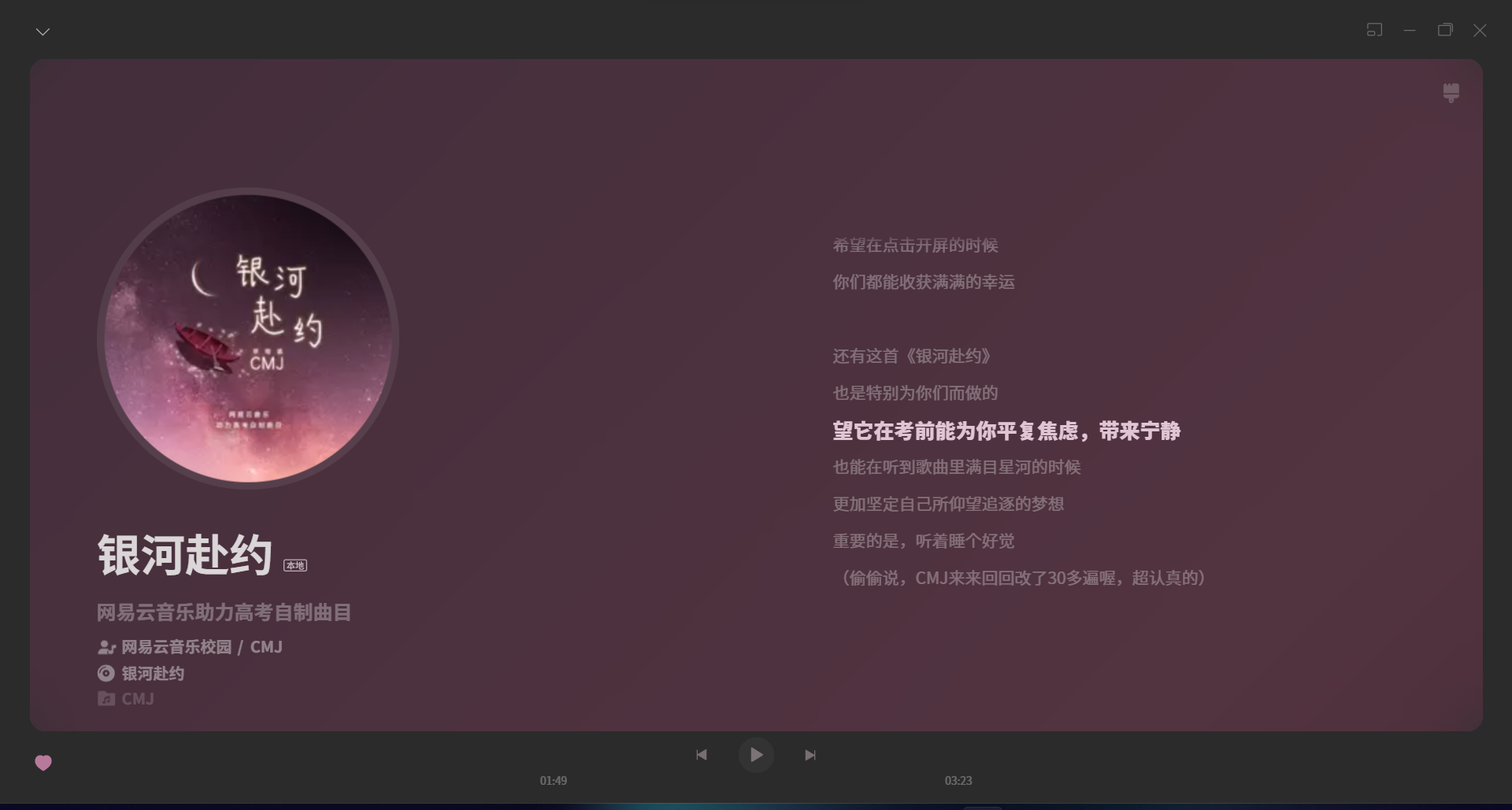
Task: Click the 本地 local file badge
Action: click(x=295, y=564)
